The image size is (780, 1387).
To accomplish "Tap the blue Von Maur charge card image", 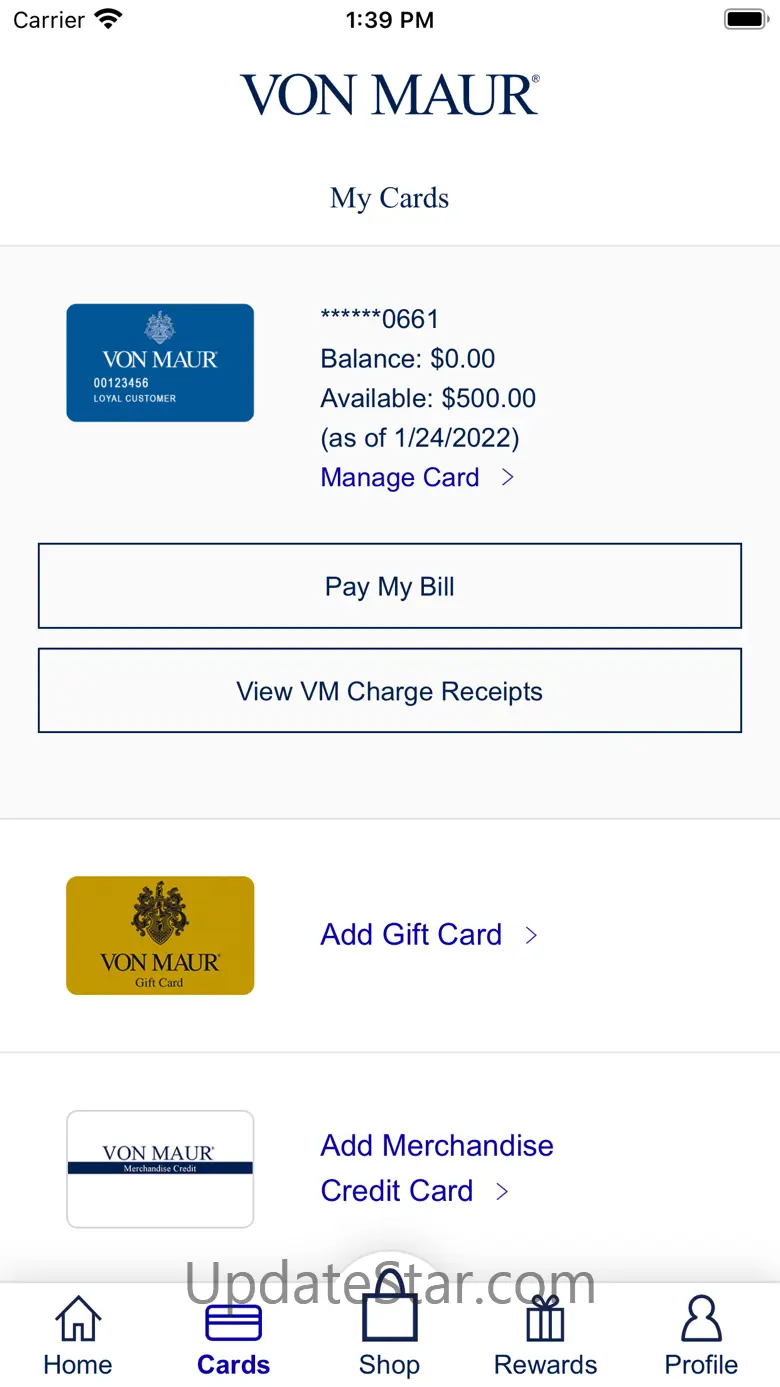I will [160, 363].
